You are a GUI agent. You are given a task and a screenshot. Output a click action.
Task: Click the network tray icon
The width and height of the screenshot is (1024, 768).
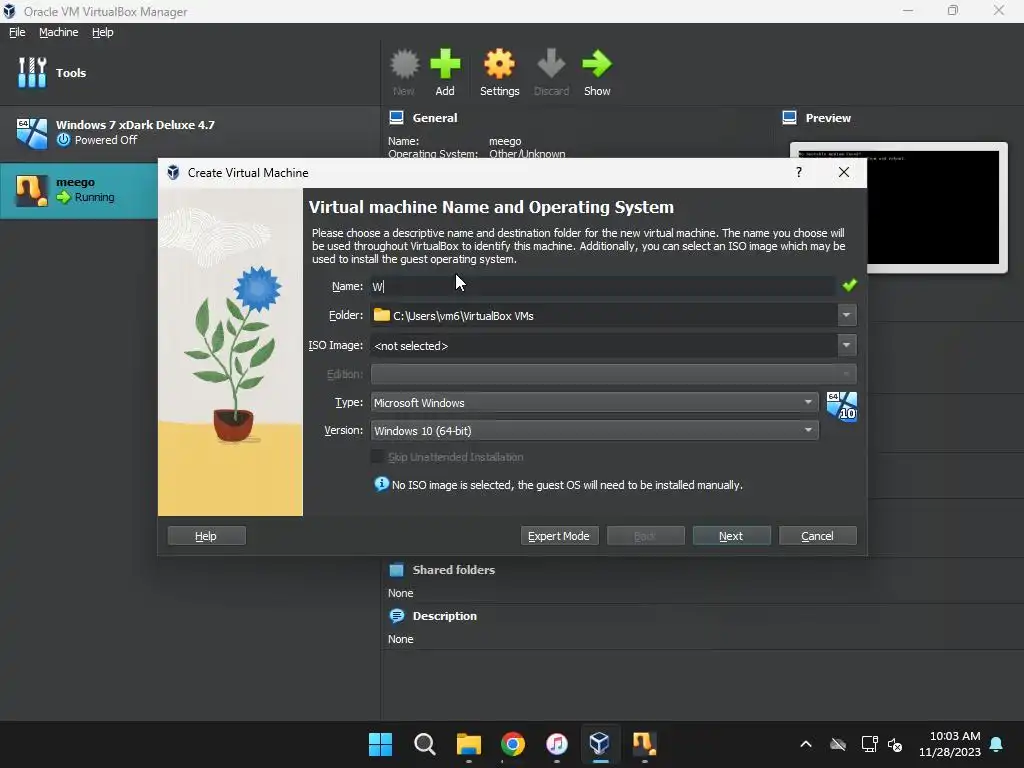(x=869, y=744)
